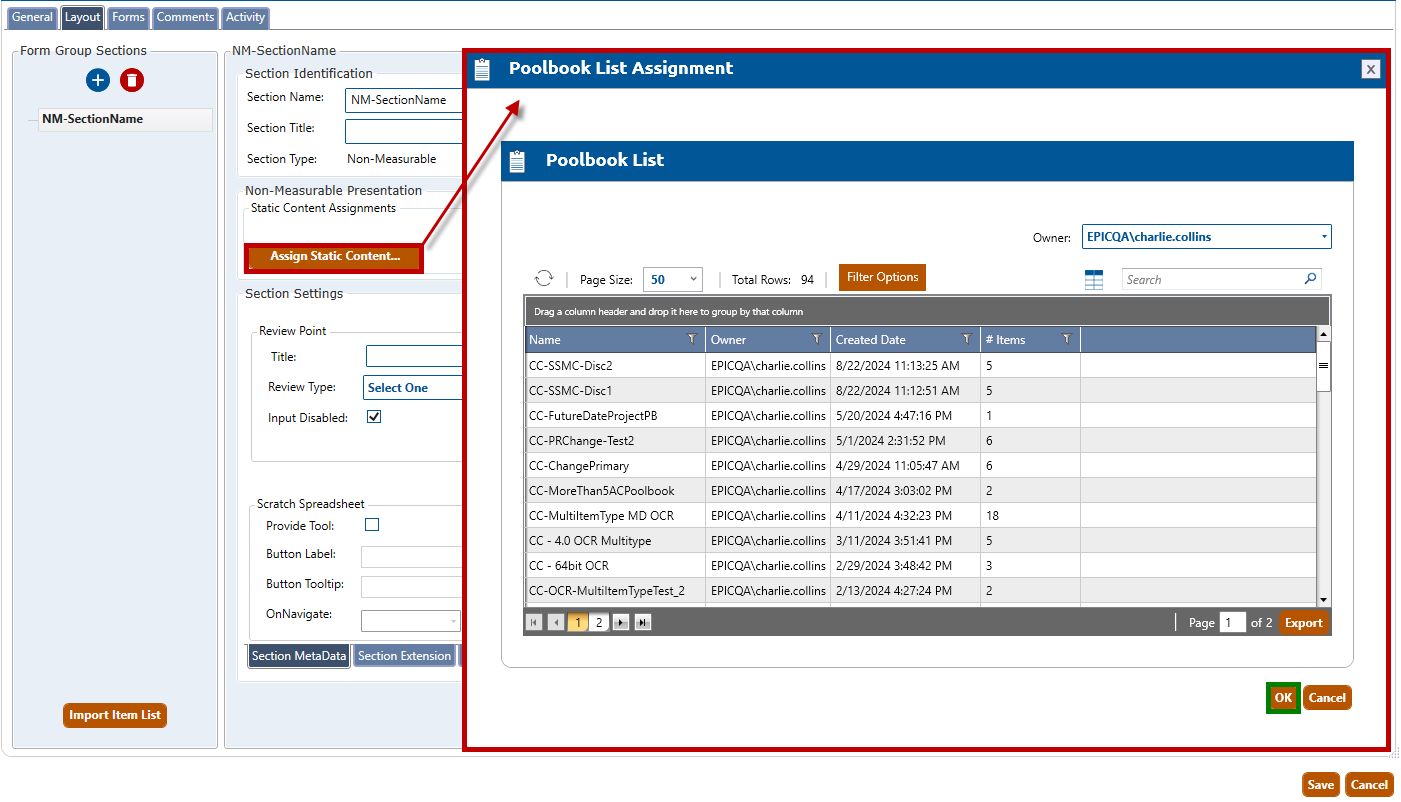Enable the Provide Tool checkbox
Screen dimensions: 1401x802
point(372,525)
